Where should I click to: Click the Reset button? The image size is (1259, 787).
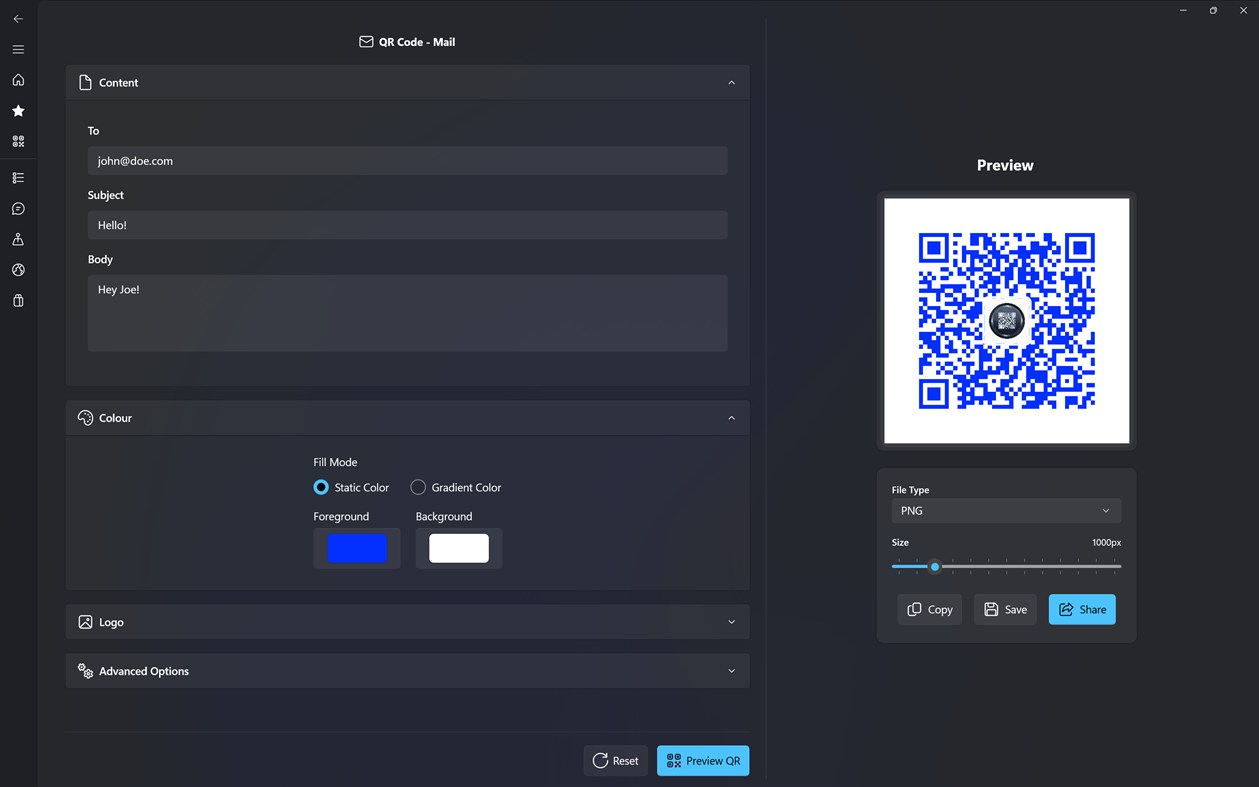(615, 760)
